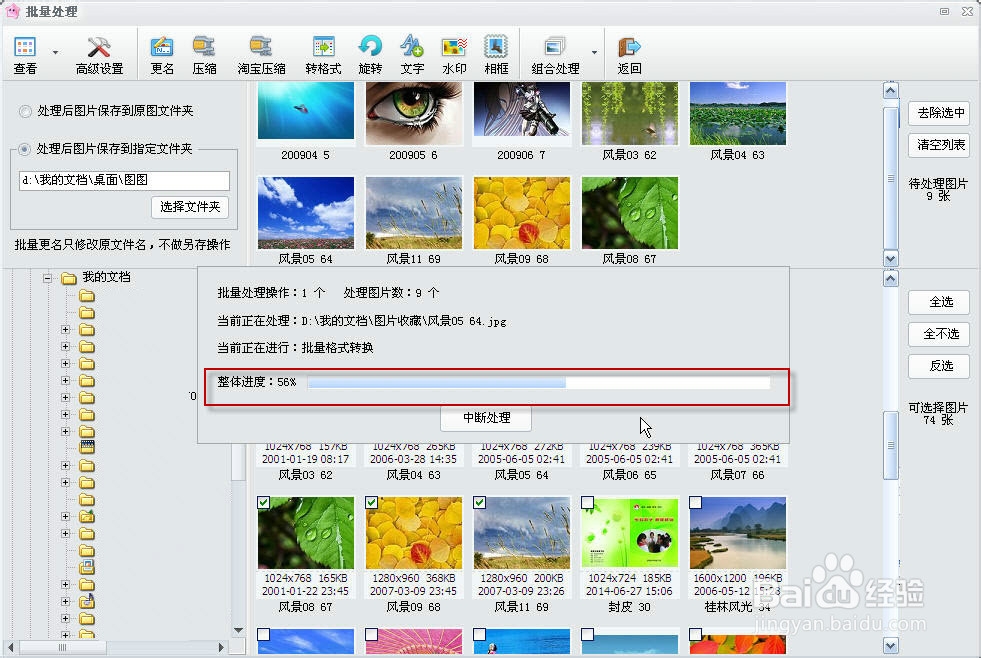
Task: Open the 组合处理 dropdown arrow
Action: 594,54
